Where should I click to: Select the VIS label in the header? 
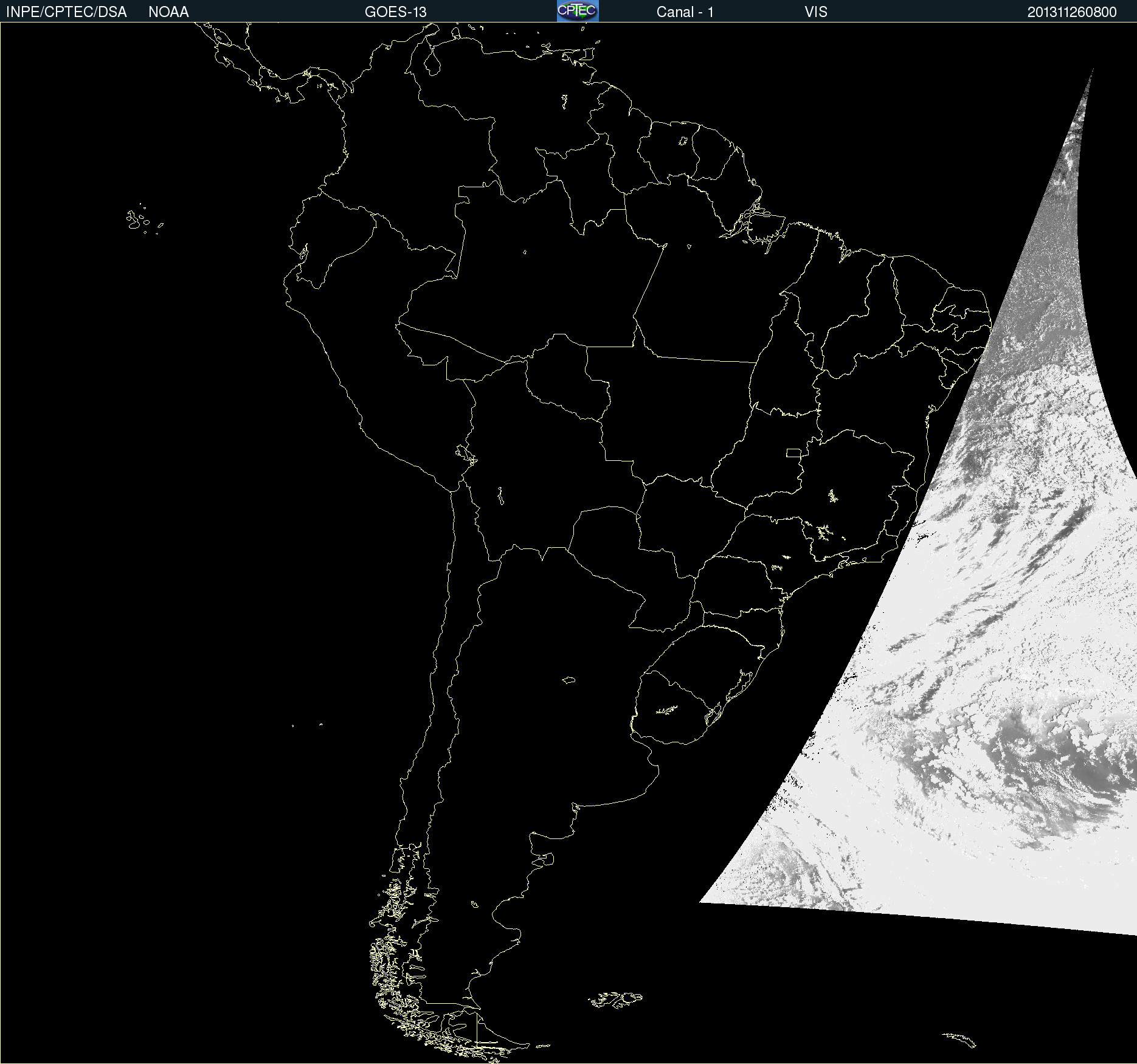click(x=816, y=12)
